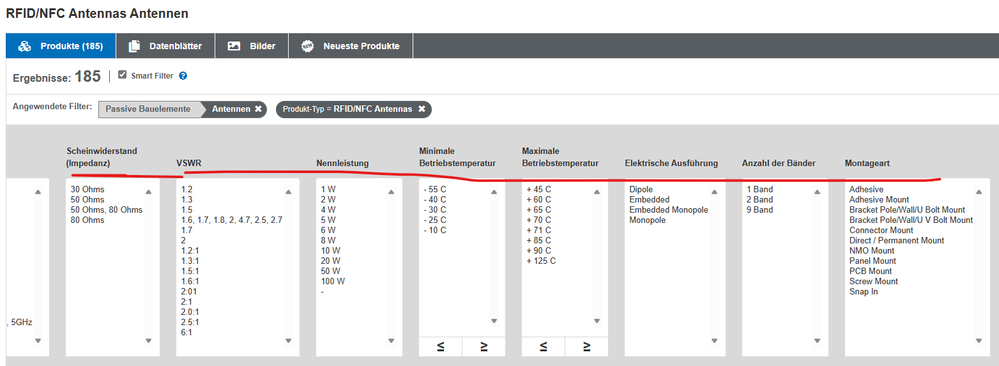
Task: Remove the Produkt-Typ RFID/NFC Antennas filter
Action: pos(422,109)
